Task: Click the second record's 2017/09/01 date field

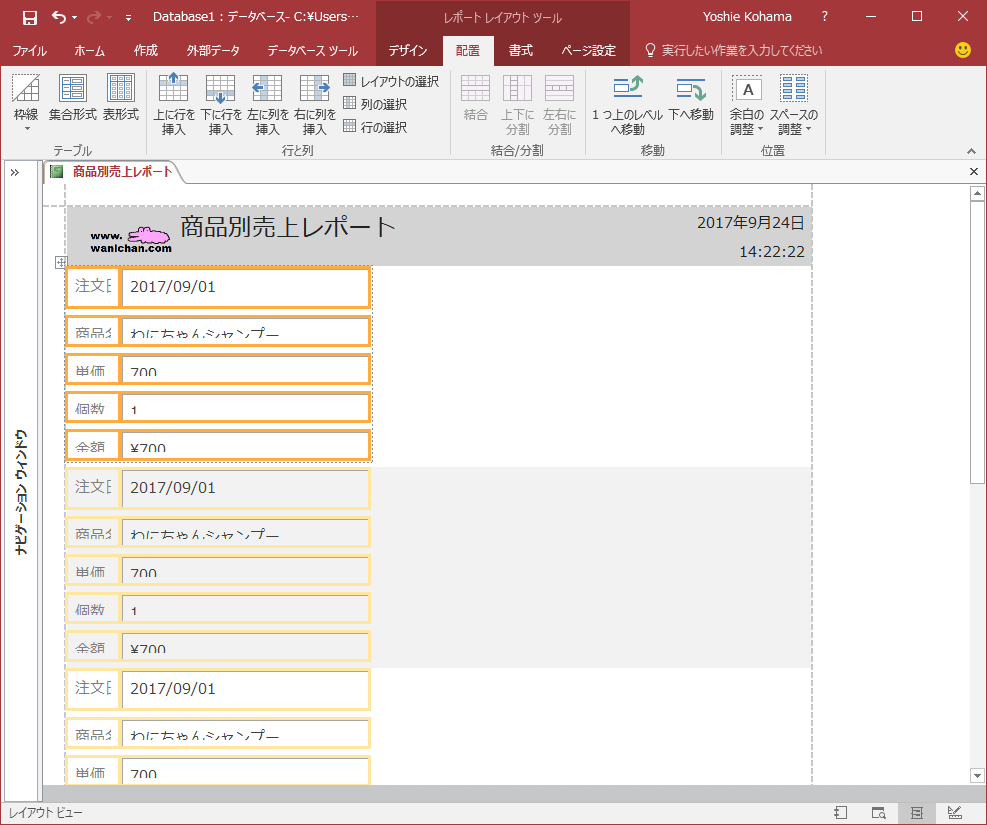Action: coord(245,488)
